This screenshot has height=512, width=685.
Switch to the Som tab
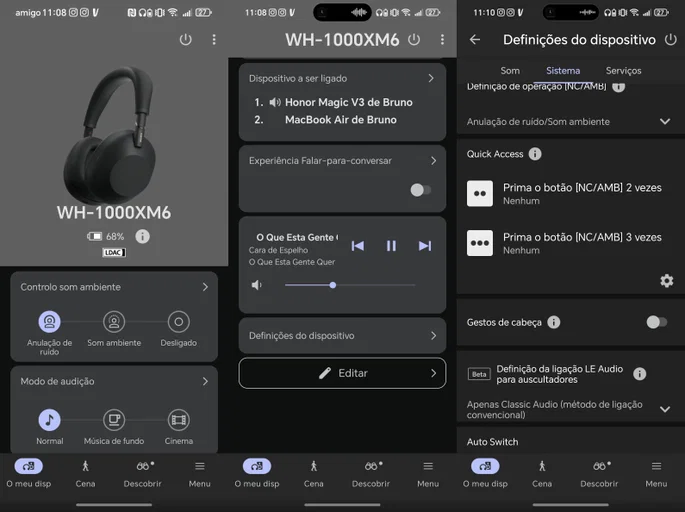[510, 71]
